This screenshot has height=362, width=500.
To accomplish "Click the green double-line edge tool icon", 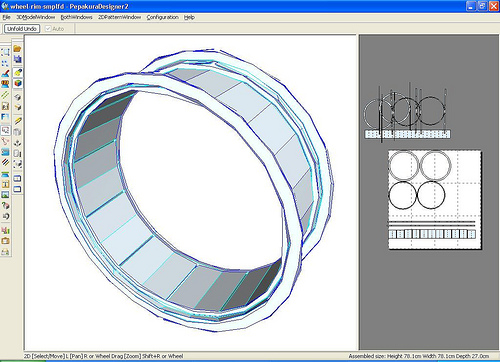I will (x=5, y=95).
